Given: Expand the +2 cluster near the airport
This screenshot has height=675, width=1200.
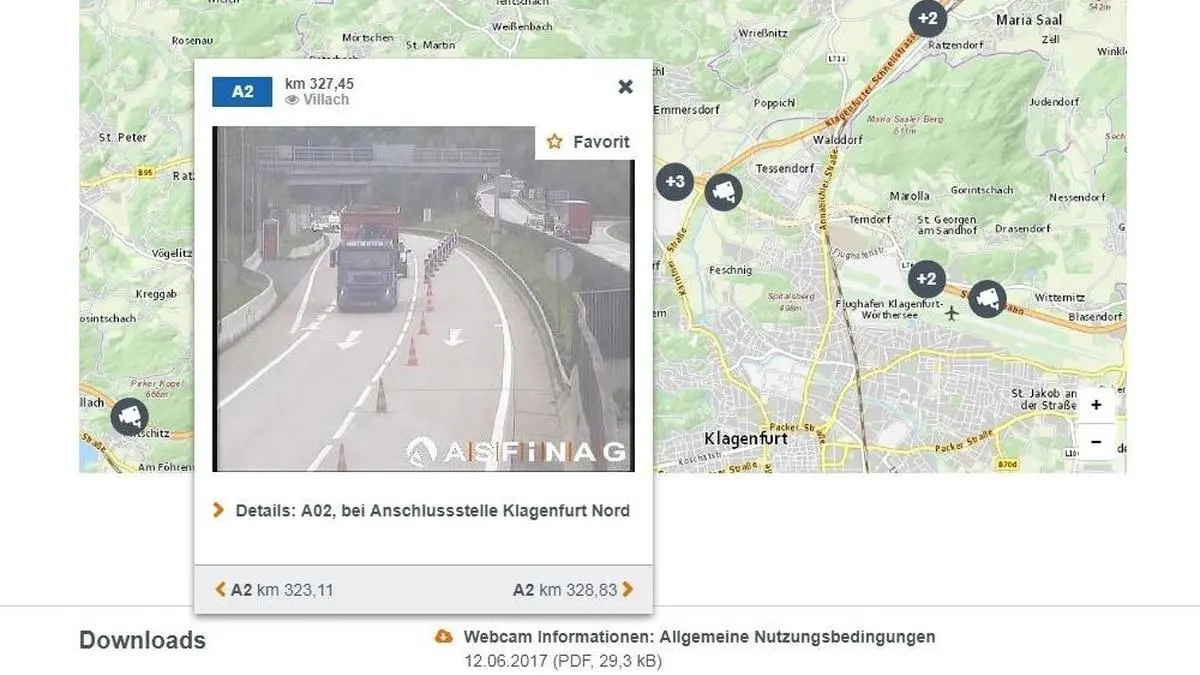Looking at the screenshot, I should point(927,280).
